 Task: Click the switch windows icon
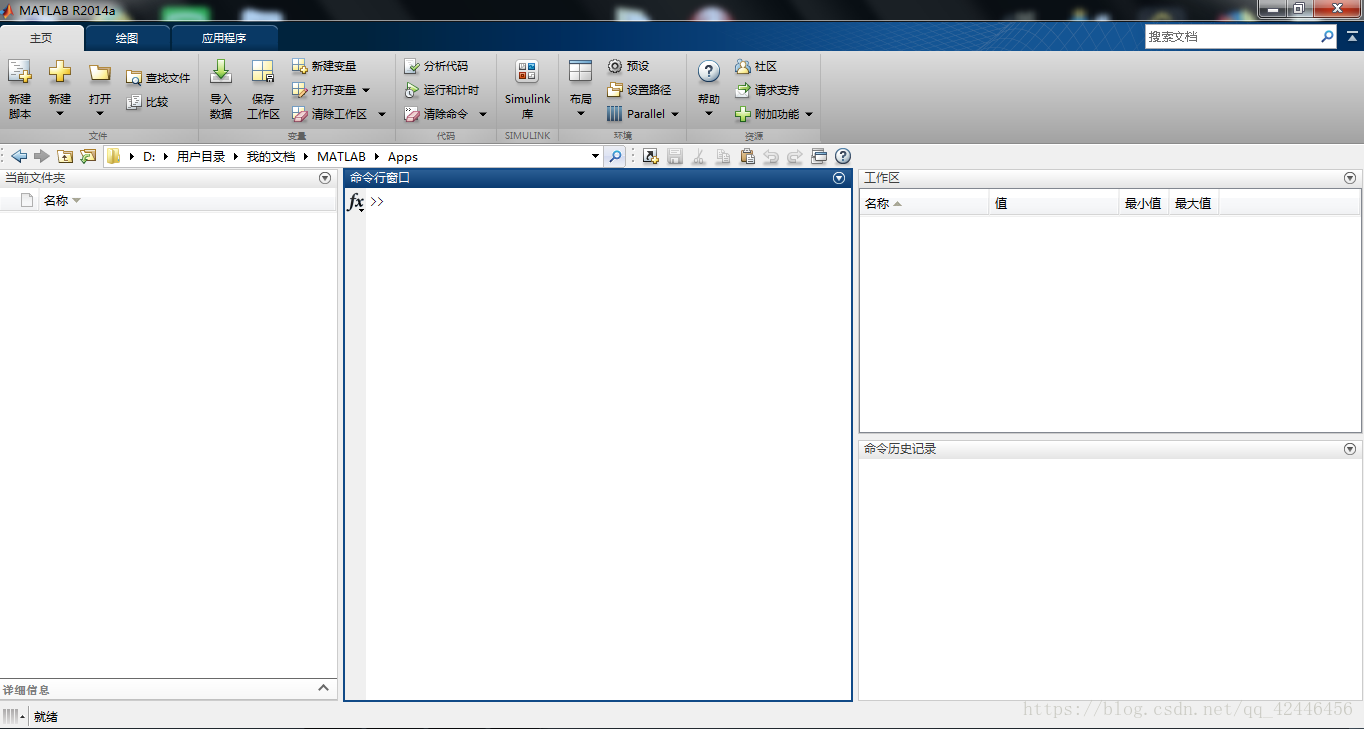click(819, 156)
